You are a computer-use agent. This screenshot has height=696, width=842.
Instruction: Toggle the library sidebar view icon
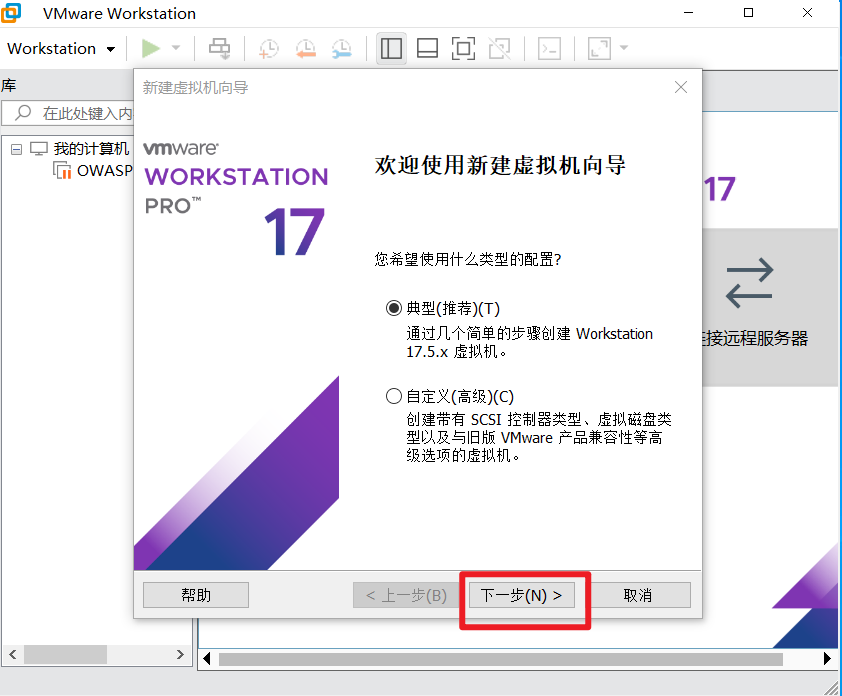tap(391, 48)
